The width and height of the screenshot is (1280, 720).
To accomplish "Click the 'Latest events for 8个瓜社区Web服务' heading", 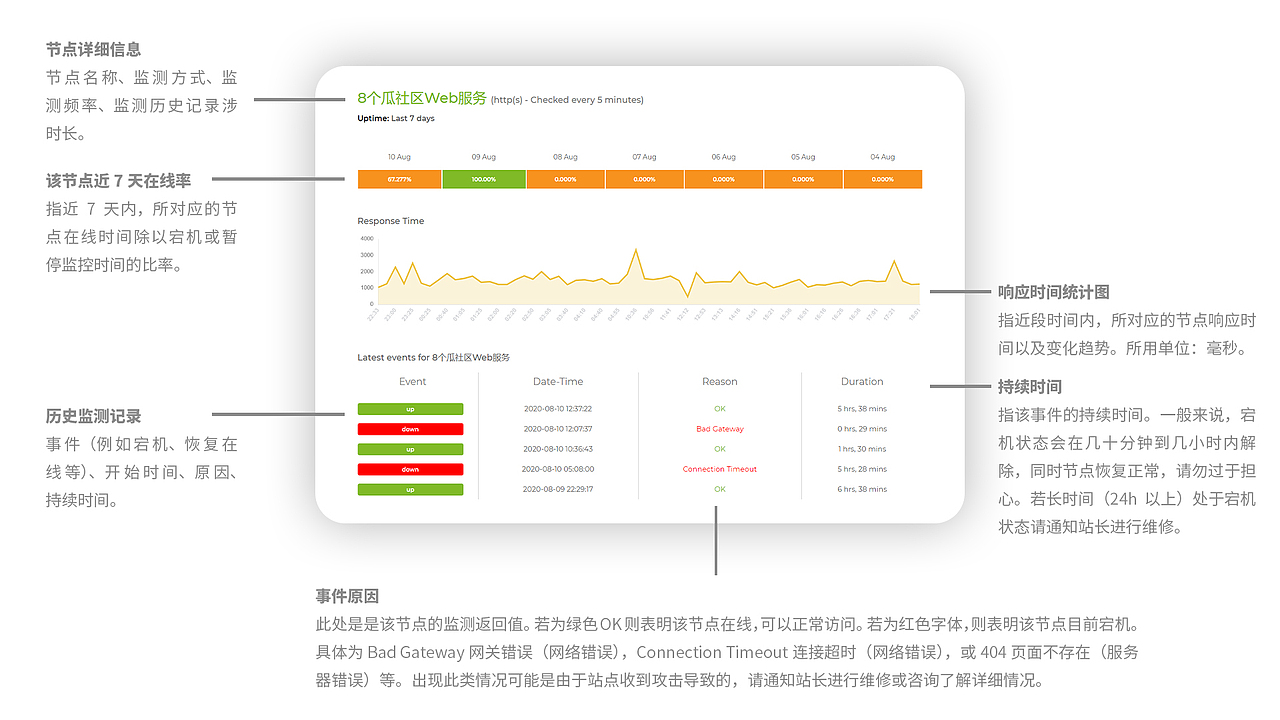I will click(x=433, y=357).
